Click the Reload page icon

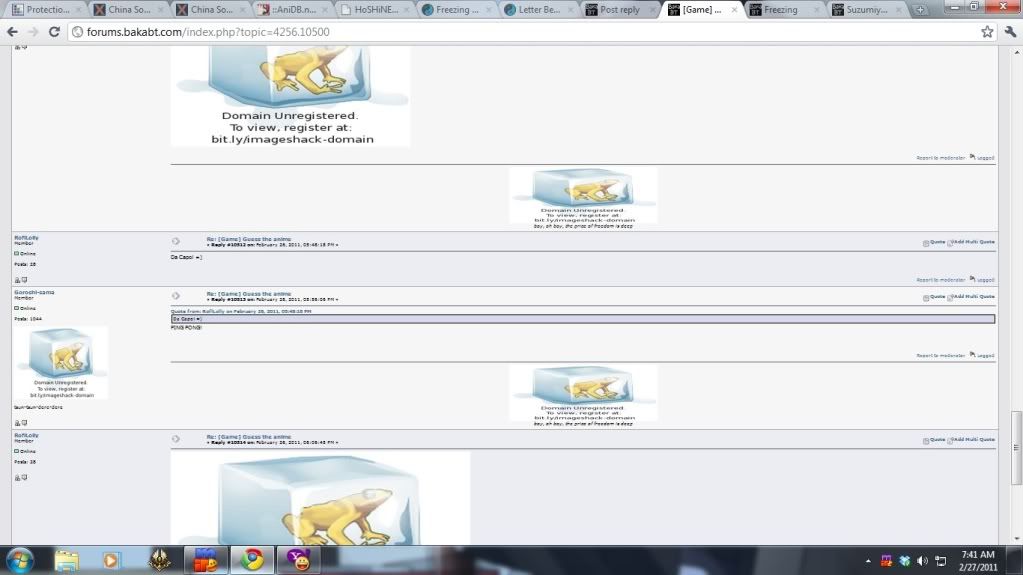click(x=54, y=32)
